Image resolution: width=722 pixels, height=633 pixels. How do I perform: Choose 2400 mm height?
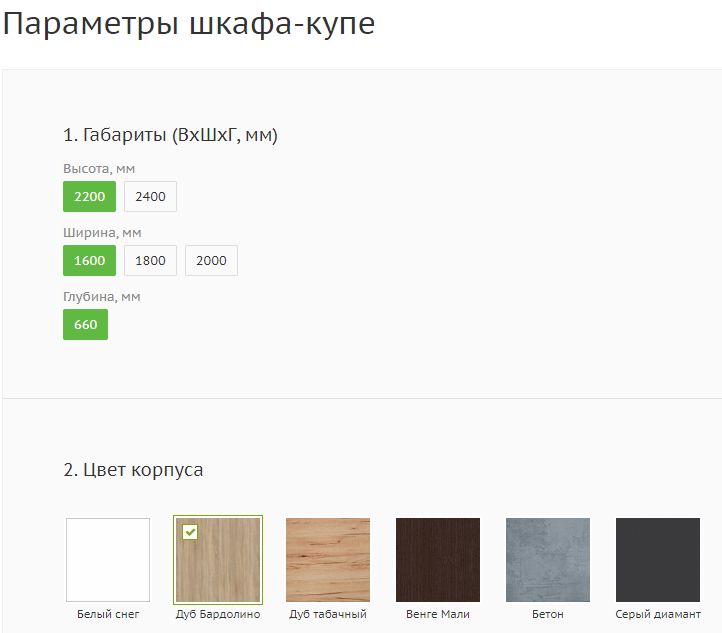[x=150, y=197]
